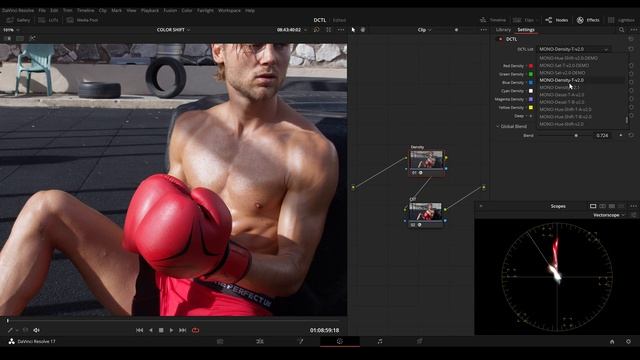Reset the DCTL effect

[631, 39]
